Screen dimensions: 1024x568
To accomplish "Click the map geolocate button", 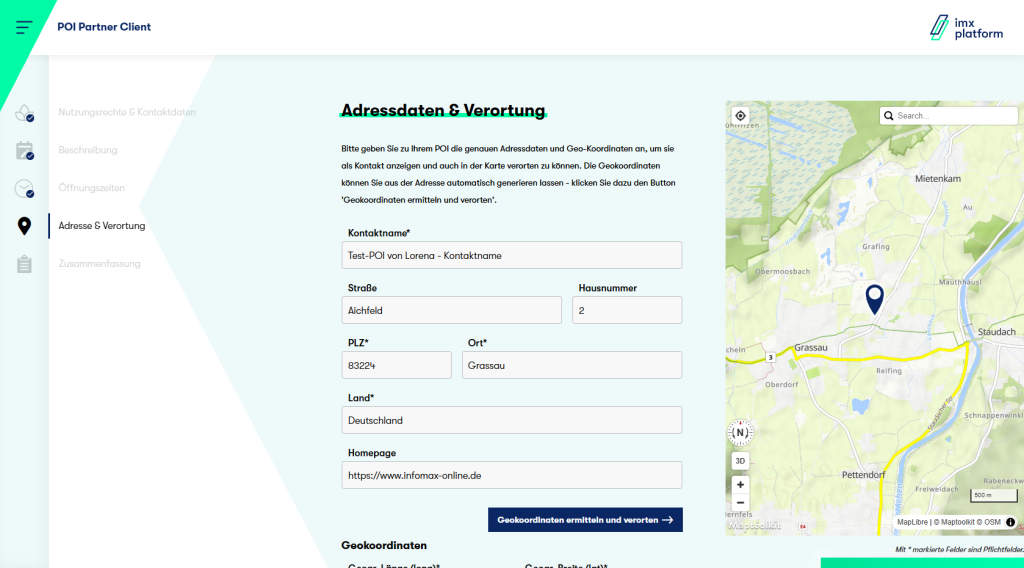I will click(741, 116).
